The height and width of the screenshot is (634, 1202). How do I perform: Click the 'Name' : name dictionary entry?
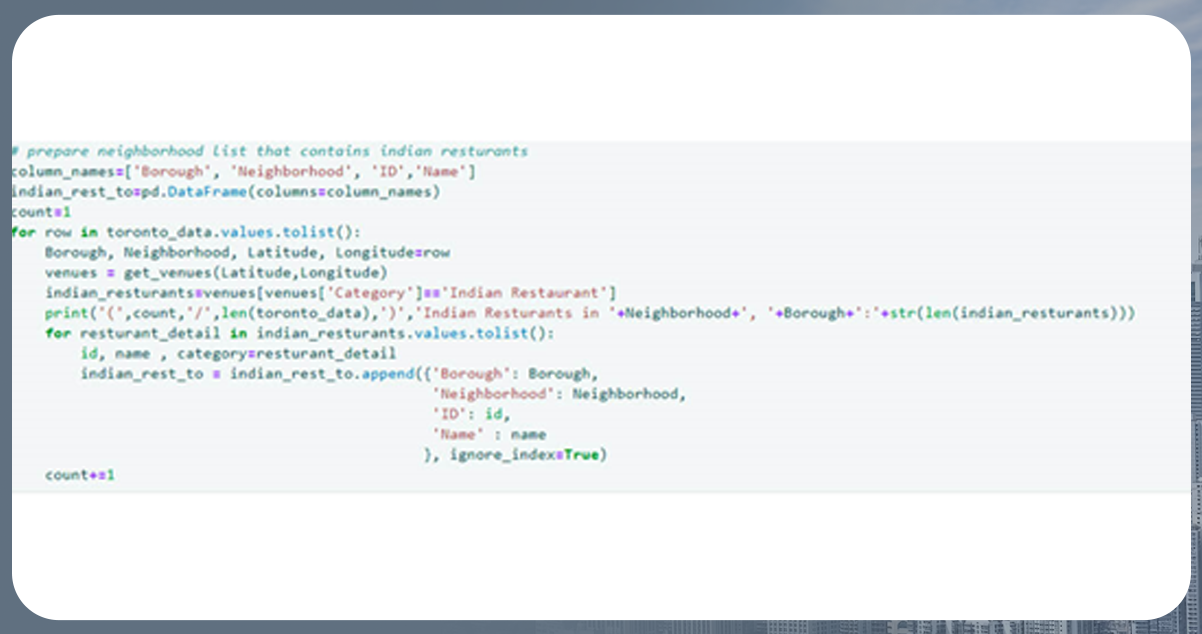(x=488, y=434)
